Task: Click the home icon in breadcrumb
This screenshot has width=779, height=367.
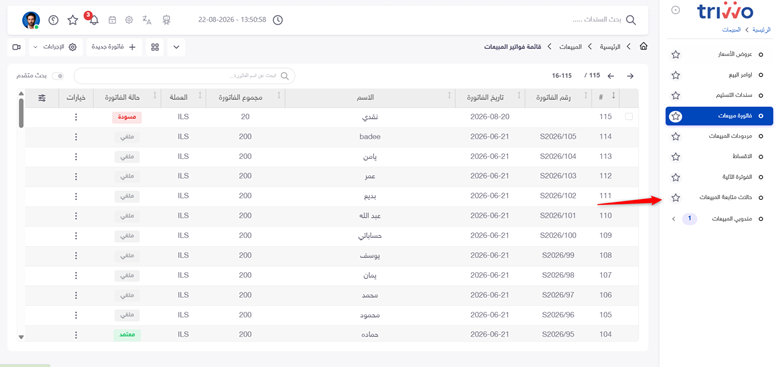Action: pos(643,47)
